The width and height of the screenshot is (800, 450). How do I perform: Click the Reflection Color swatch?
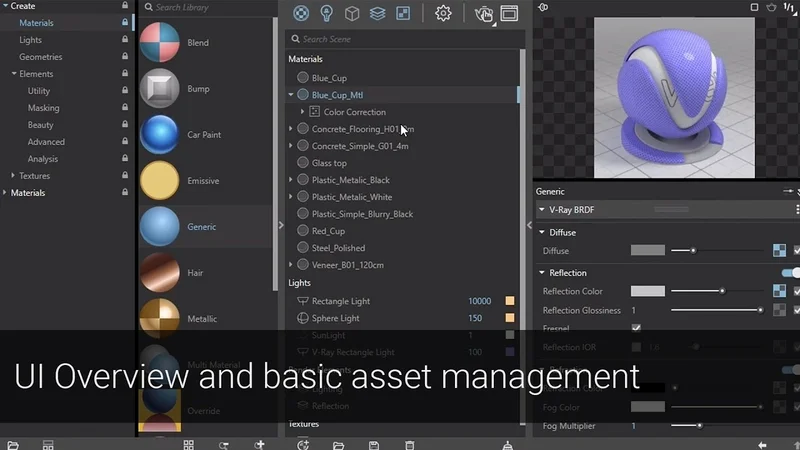pos(647,291)
